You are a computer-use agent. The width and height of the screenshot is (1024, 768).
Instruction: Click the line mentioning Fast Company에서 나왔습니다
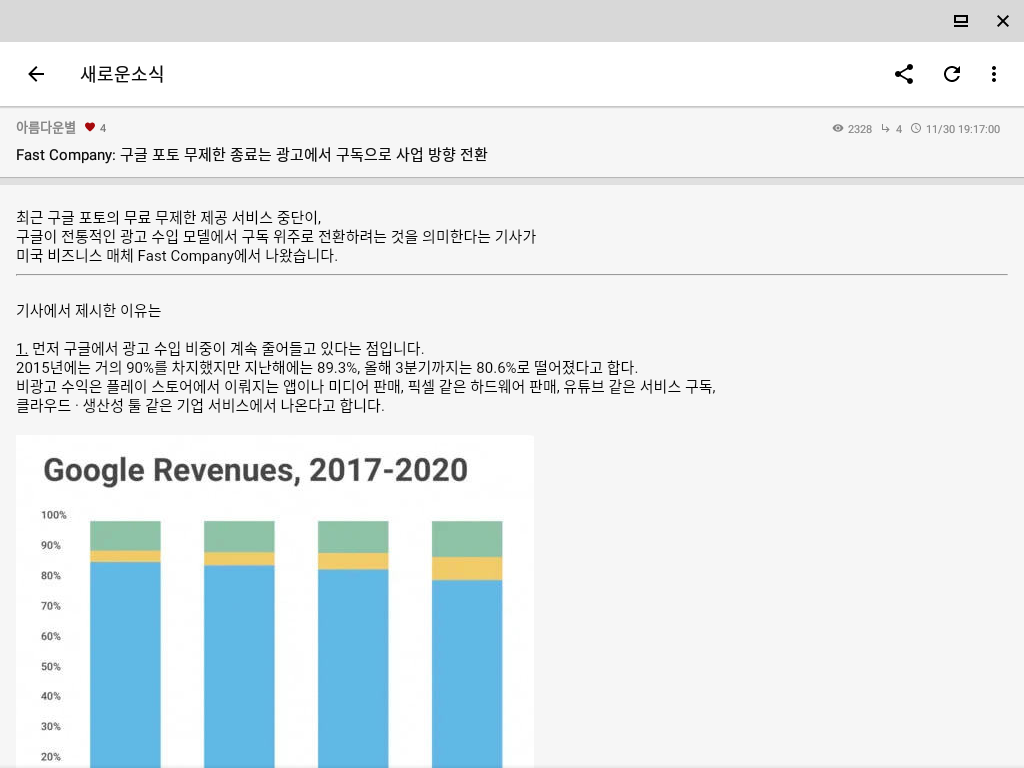(x=177, y=255)
